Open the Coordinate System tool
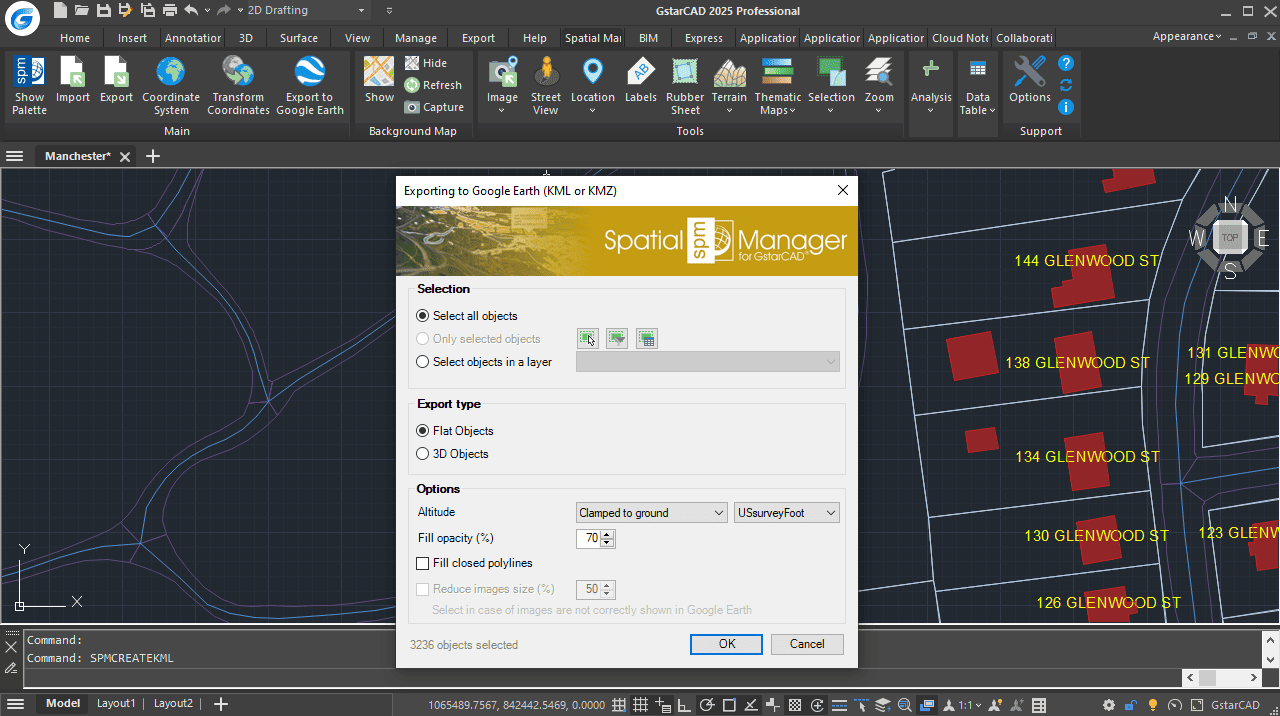This screenshot has width=1280, height=716. coord(171,85)
